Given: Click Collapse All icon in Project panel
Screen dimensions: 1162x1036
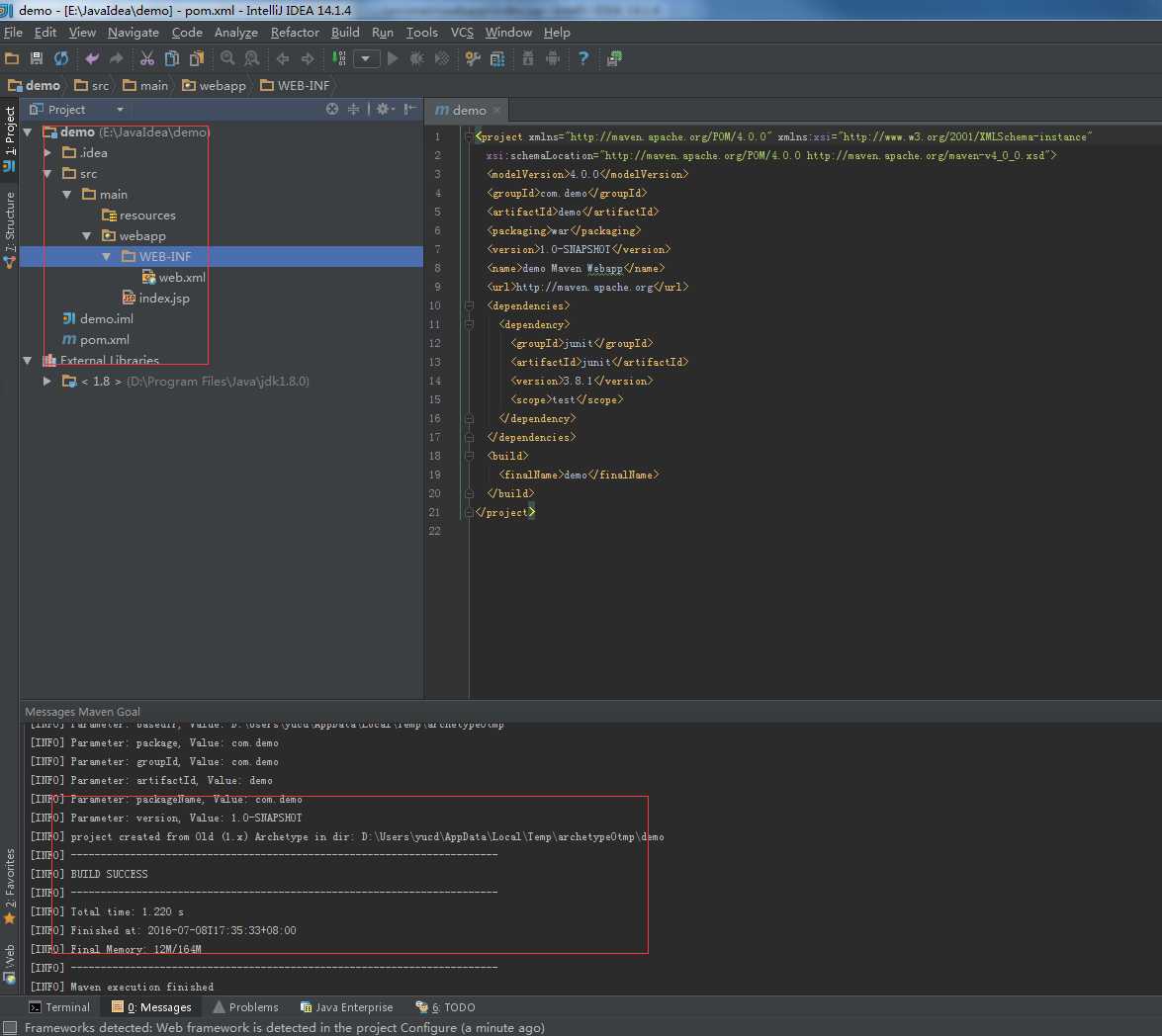Looking at the screenshot, I should 353,109.
